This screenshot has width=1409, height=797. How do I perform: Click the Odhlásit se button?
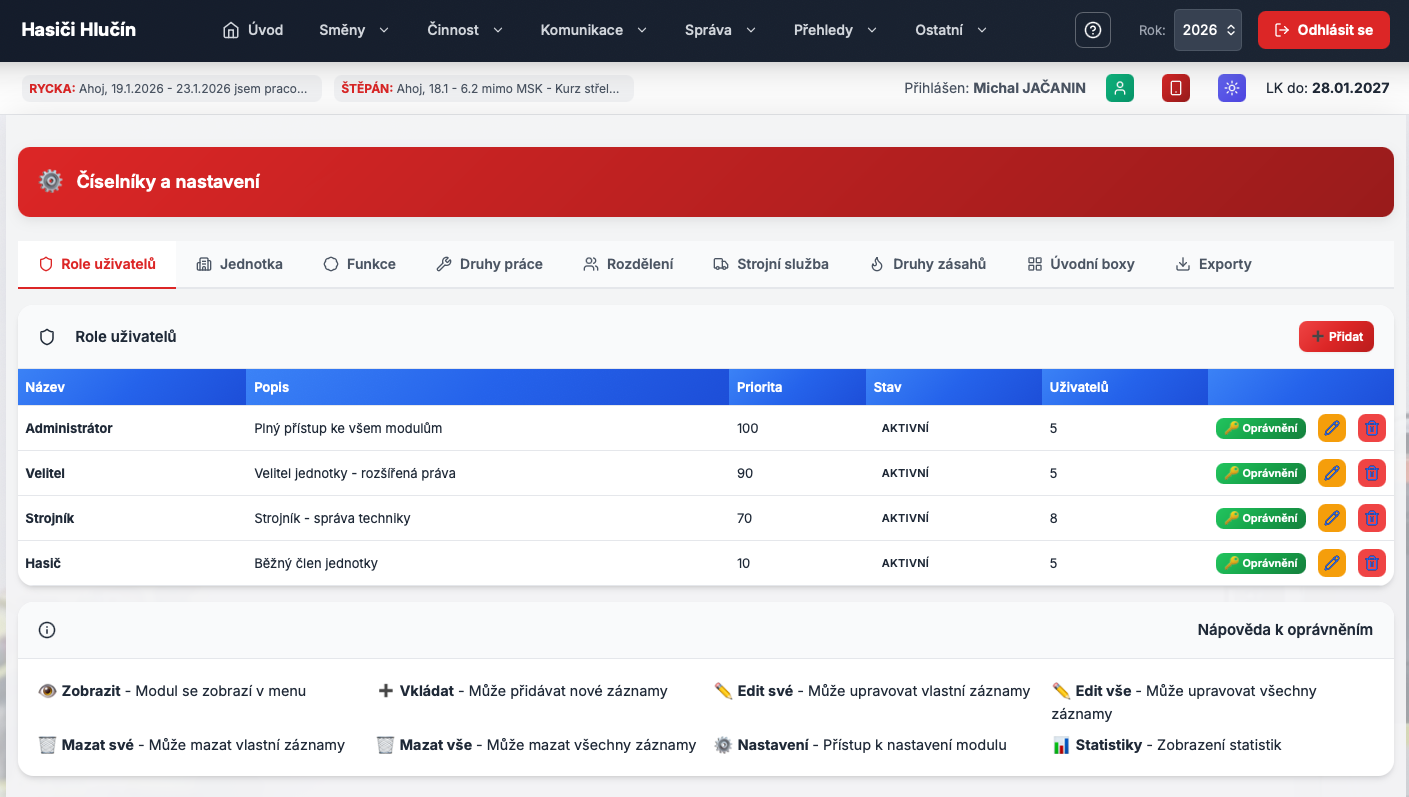[1324, 30]
